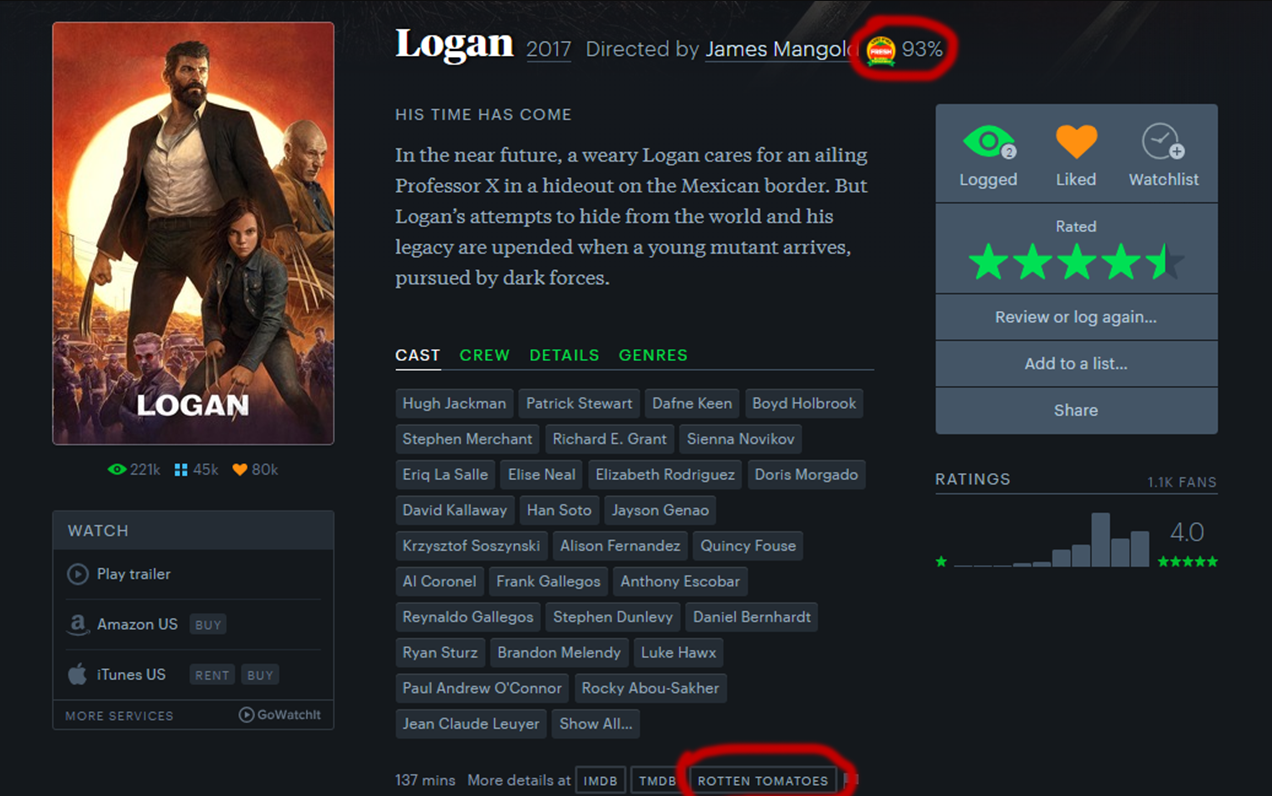
Task: Click the Apple iTunes logo icon
Action: pyautogui.click(x=77, y=674)
